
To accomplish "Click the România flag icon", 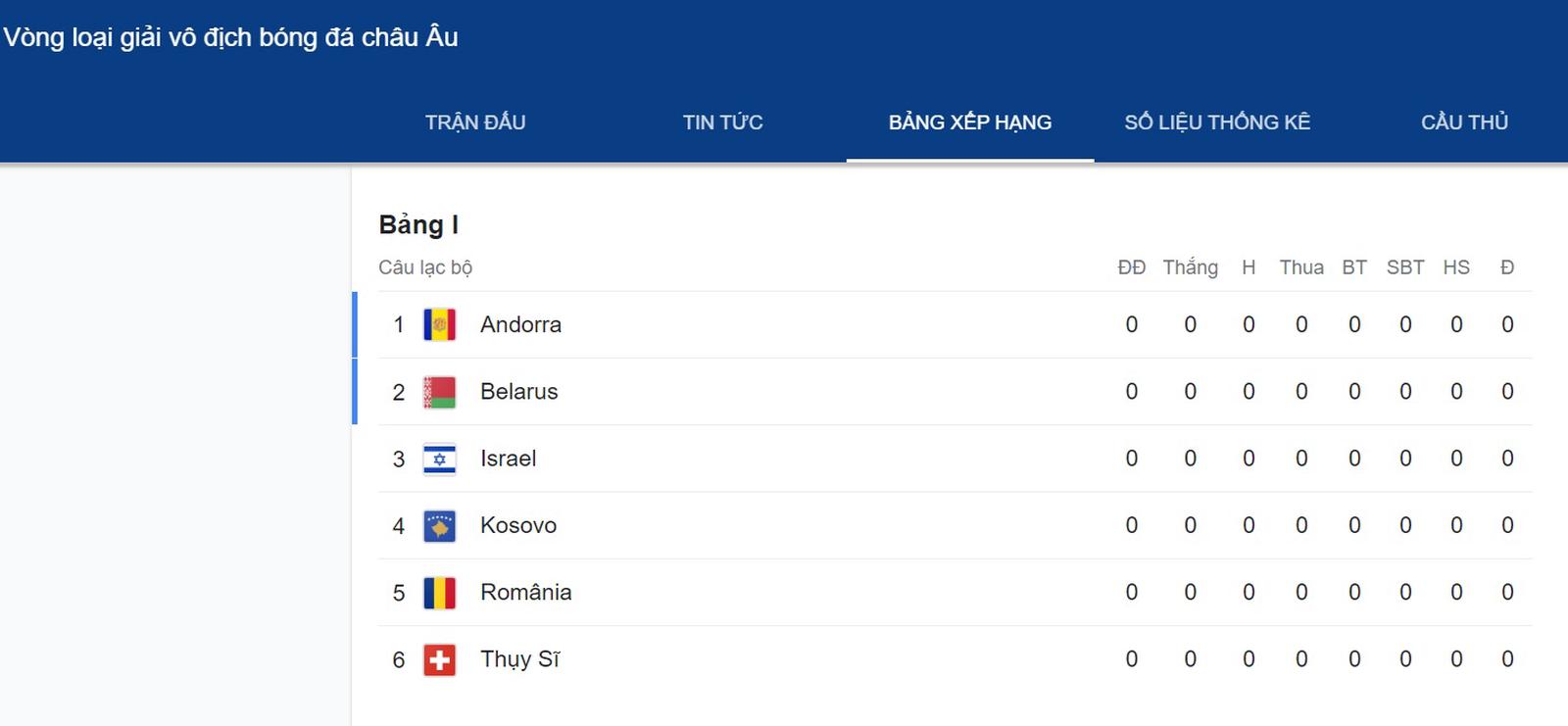I will [439, 593].
